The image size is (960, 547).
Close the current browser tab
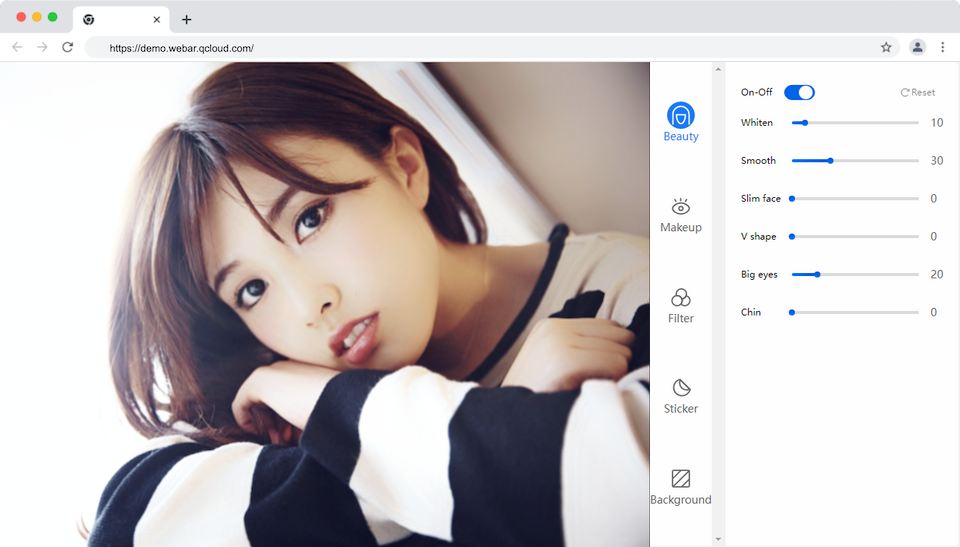[x=157, y=20]
